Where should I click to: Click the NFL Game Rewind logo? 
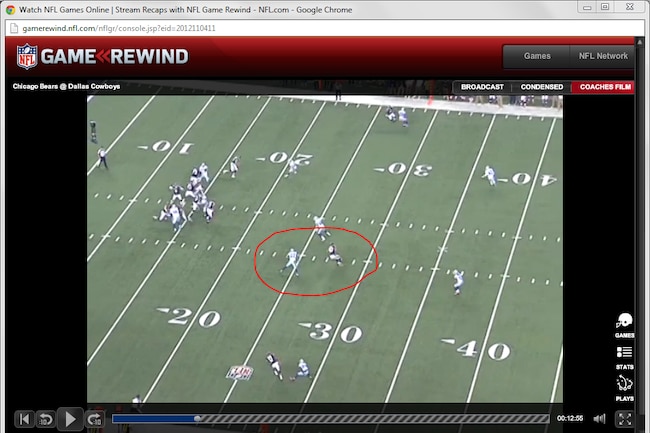(102, 56)
